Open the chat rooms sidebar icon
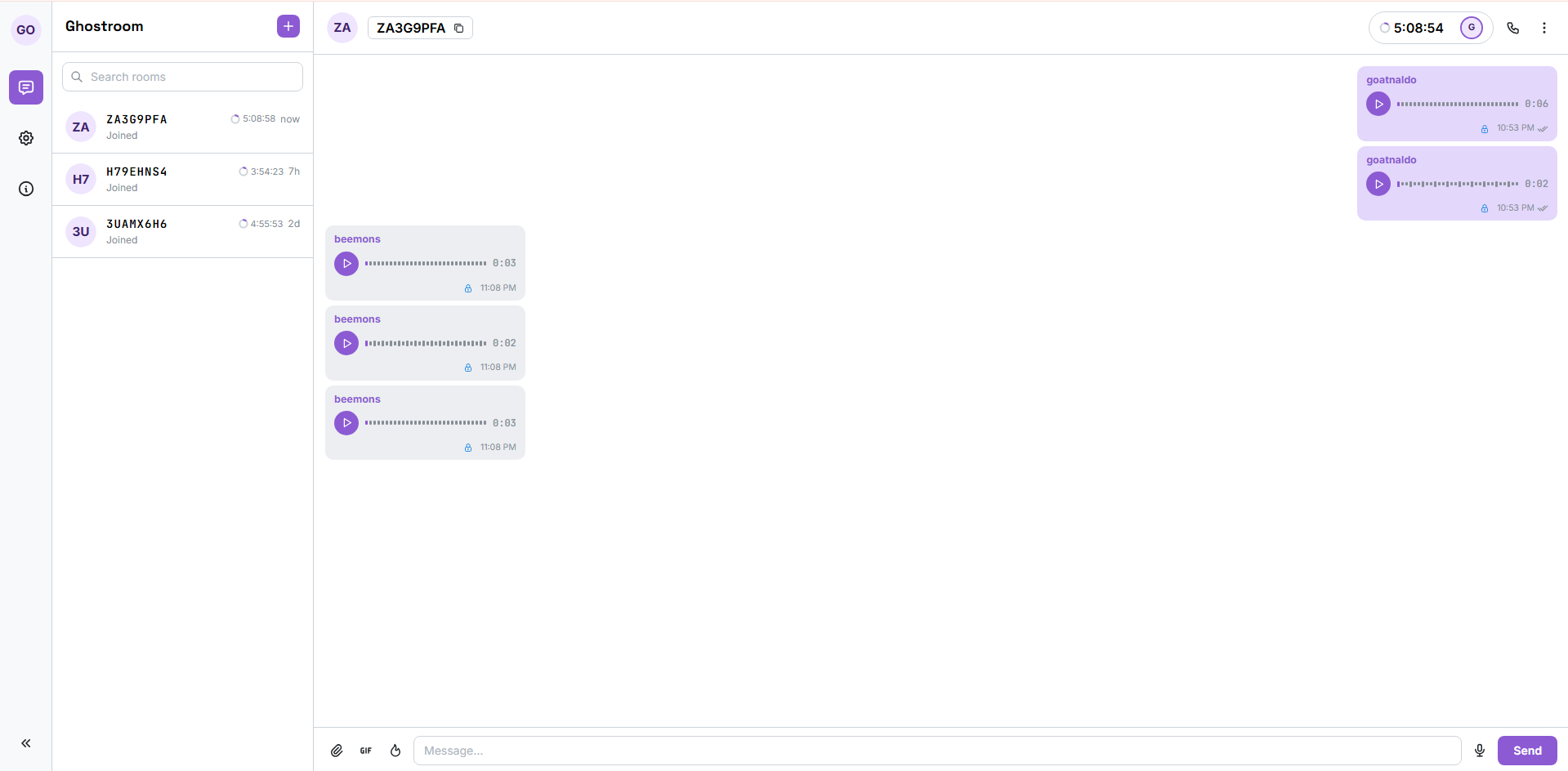 (26, 87)
